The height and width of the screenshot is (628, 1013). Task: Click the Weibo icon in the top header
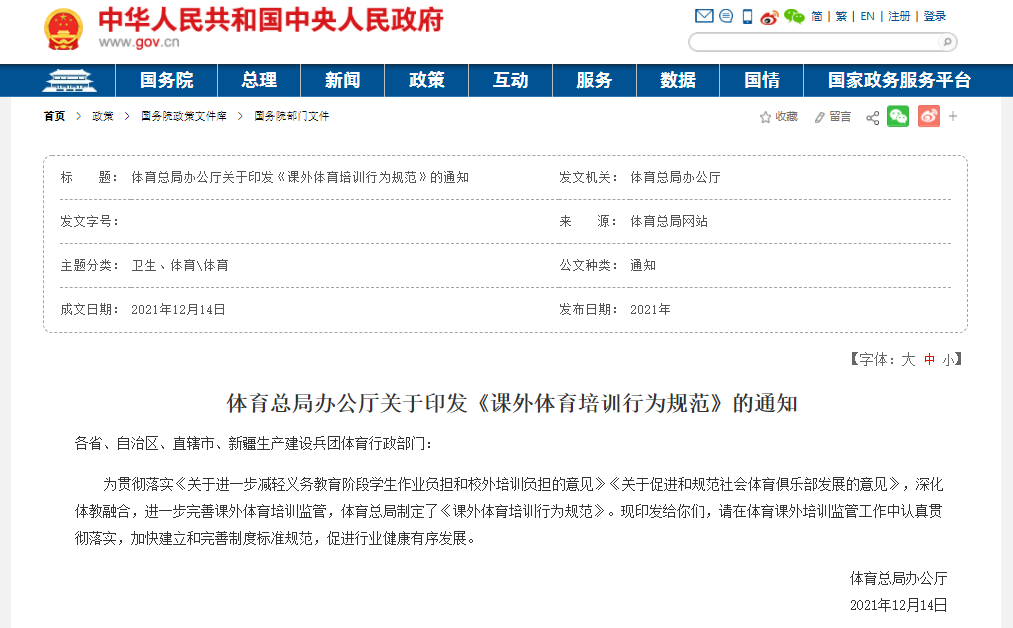(x=769, y=16)
